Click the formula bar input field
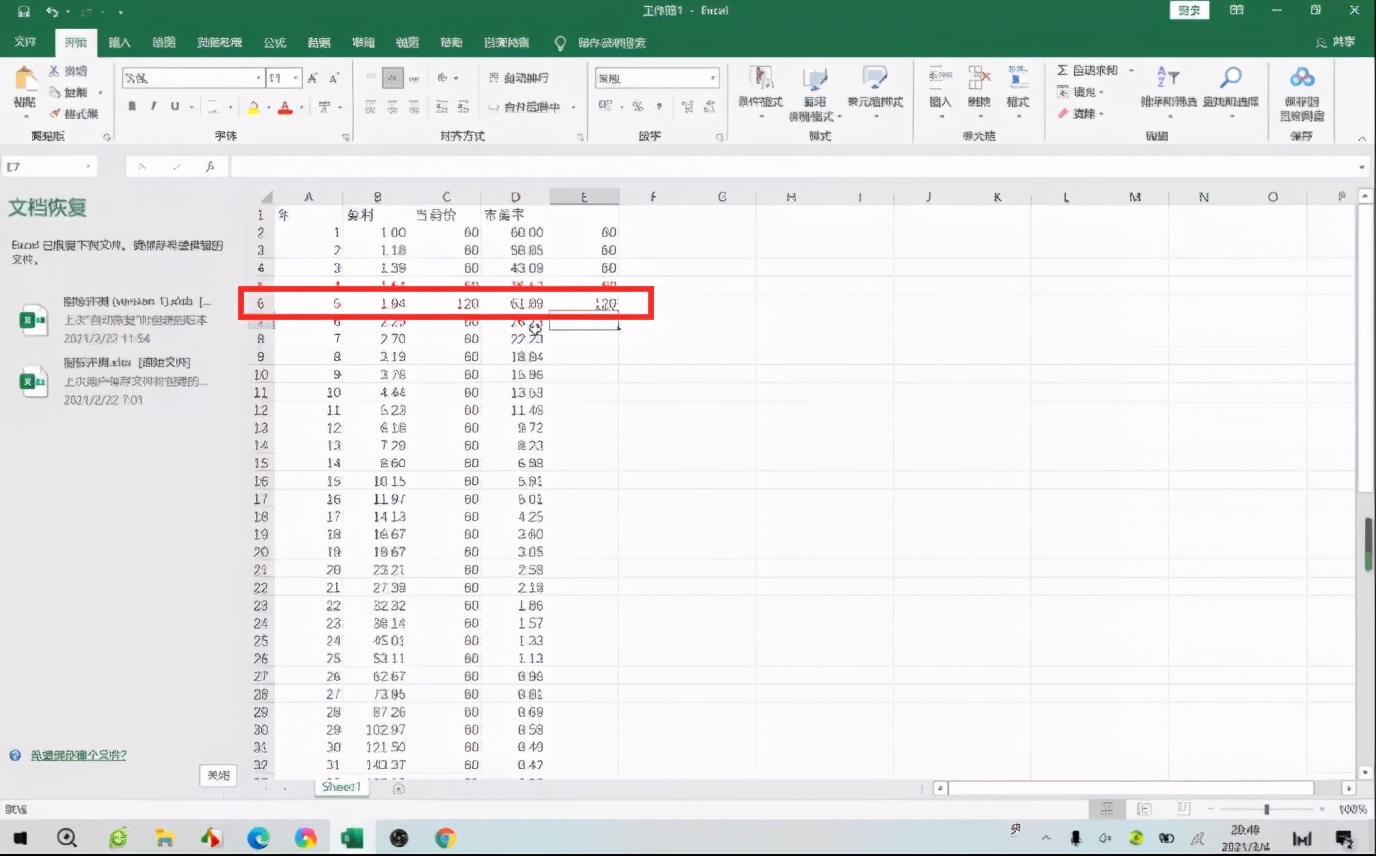Image resolution: width=1376 pixels, height=856 pixels. pos(790,167)
